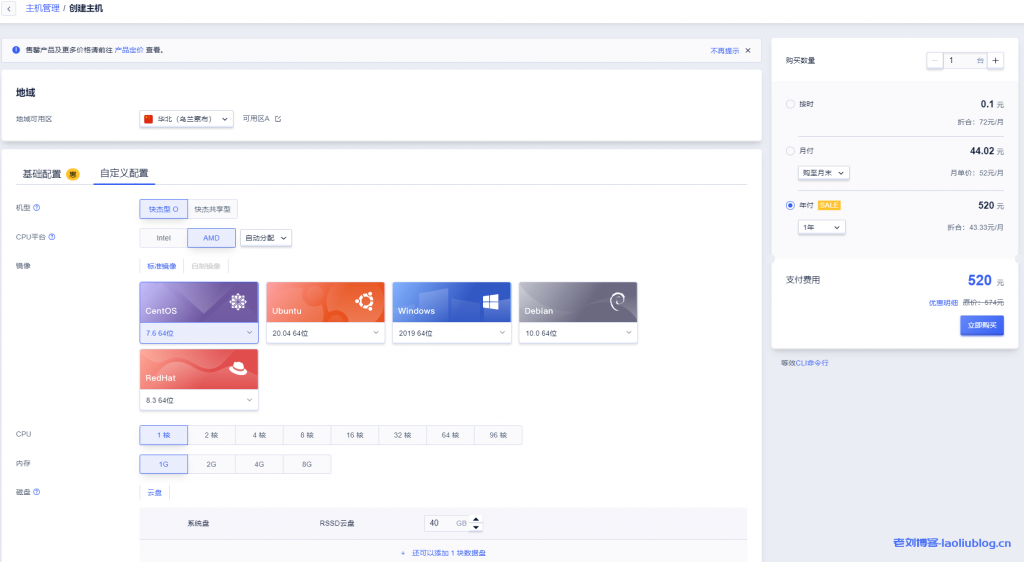Select the 月付 monthly billing radio
The height and width of the screenshot is (562, 1024).
pos(791,151)
